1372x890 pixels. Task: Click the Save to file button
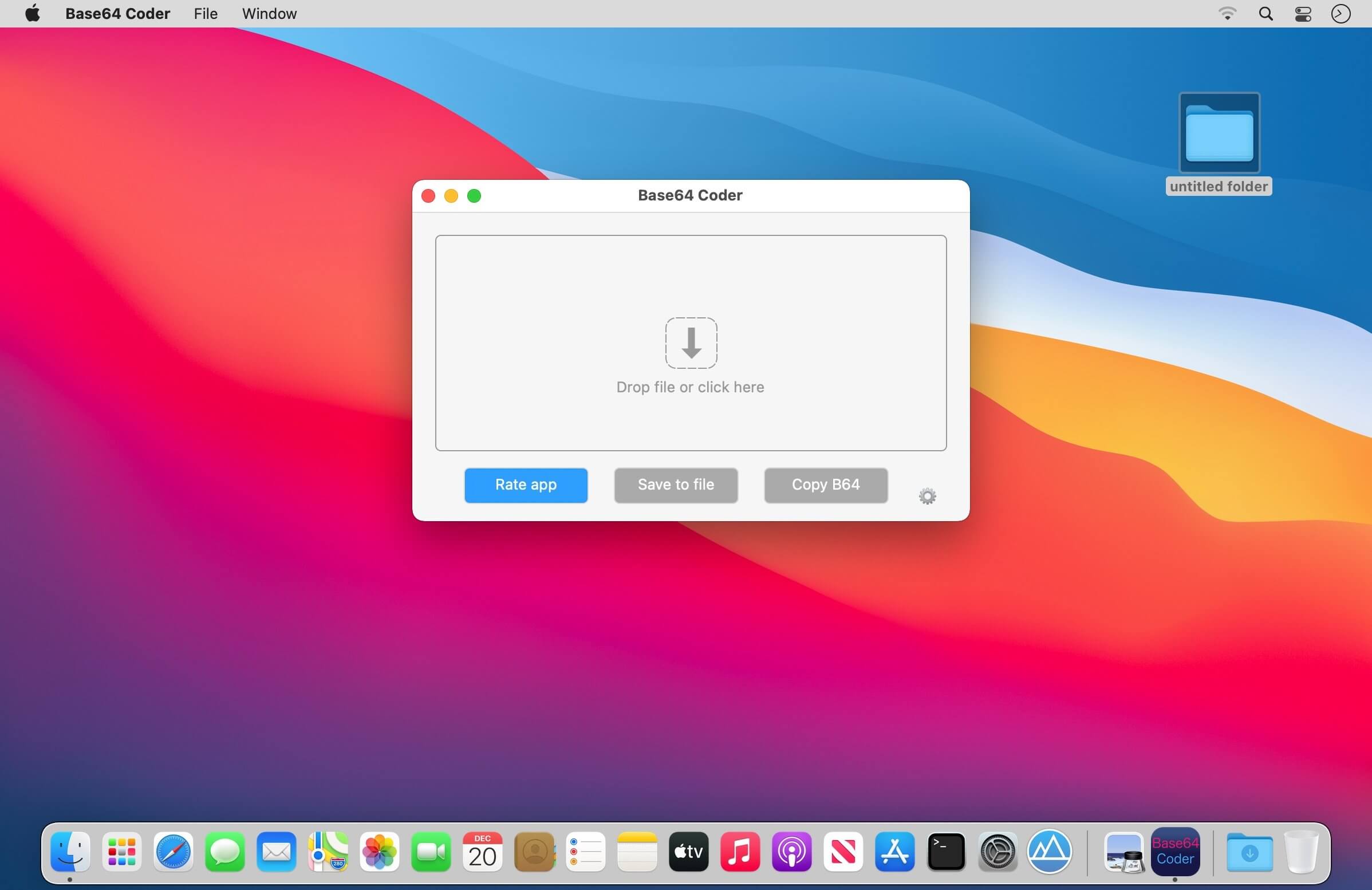676,485
